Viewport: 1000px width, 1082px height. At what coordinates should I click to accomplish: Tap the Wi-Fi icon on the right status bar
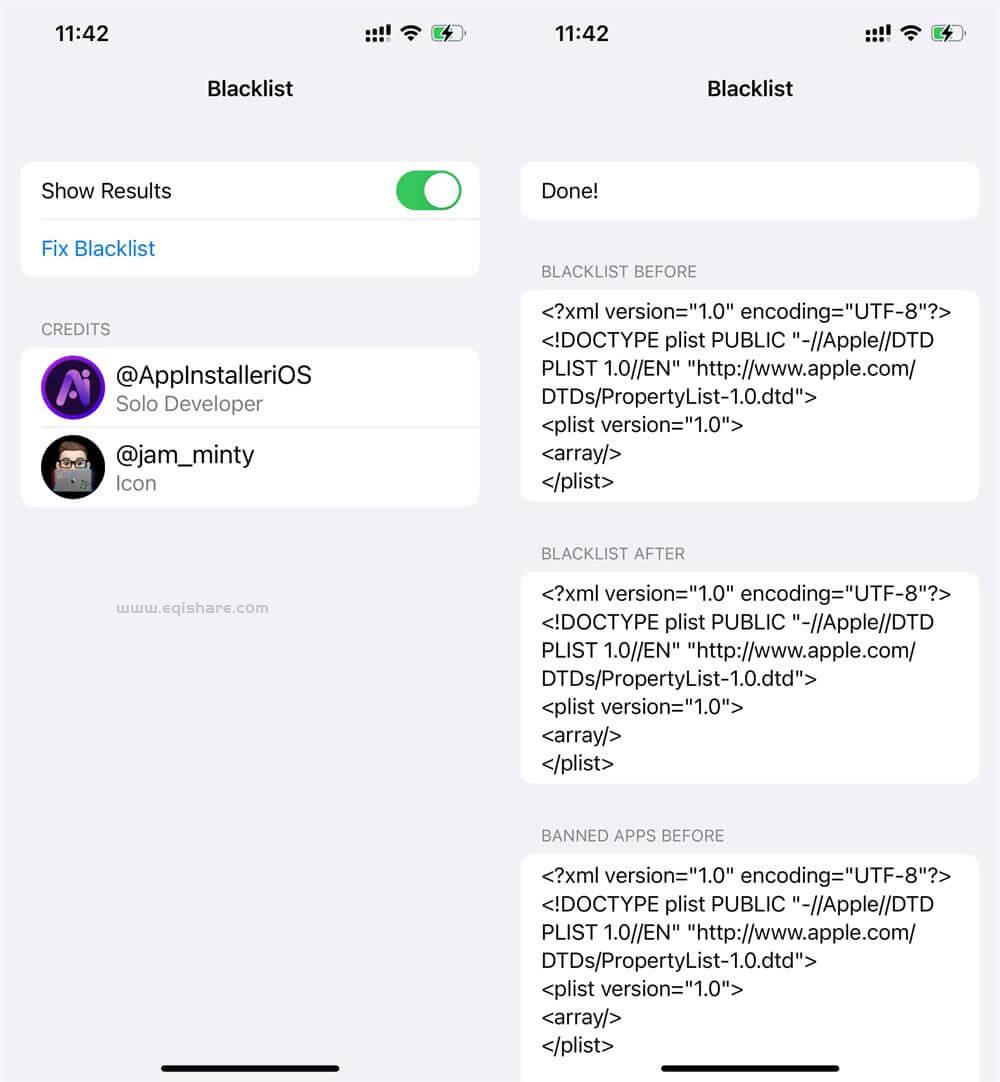[x=910, y=33]
